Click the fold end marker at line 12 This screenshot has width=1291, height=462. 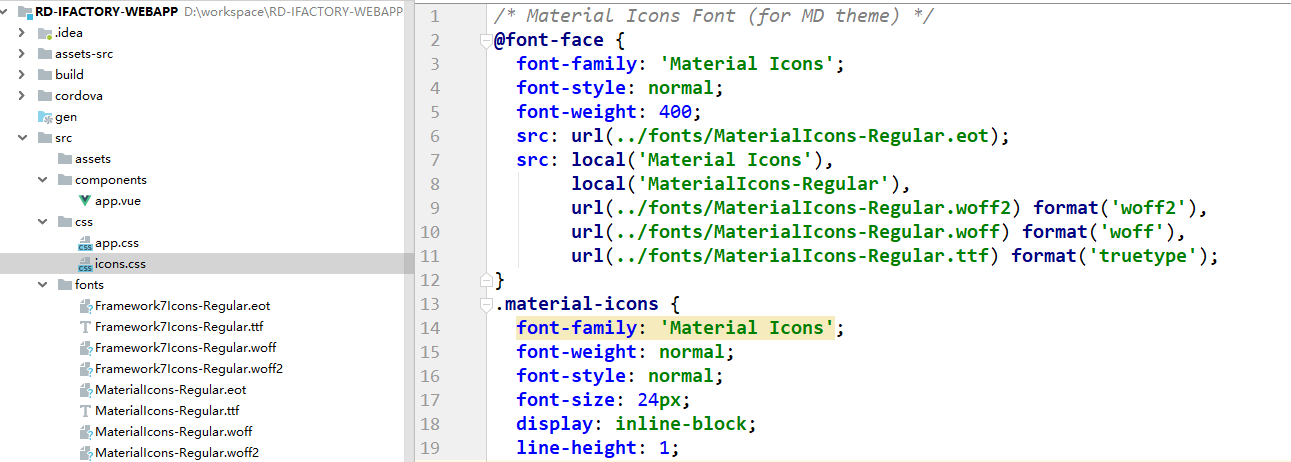[486, 279]
